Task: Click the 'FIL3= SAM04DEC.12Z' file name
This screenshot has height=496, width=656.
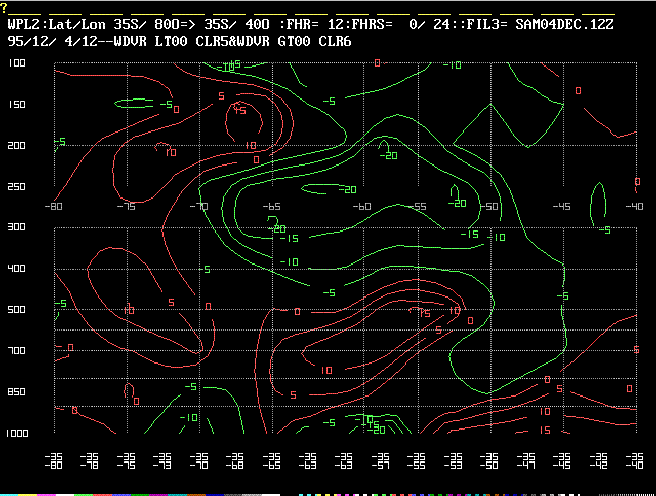Action: [x=540, y=24]
